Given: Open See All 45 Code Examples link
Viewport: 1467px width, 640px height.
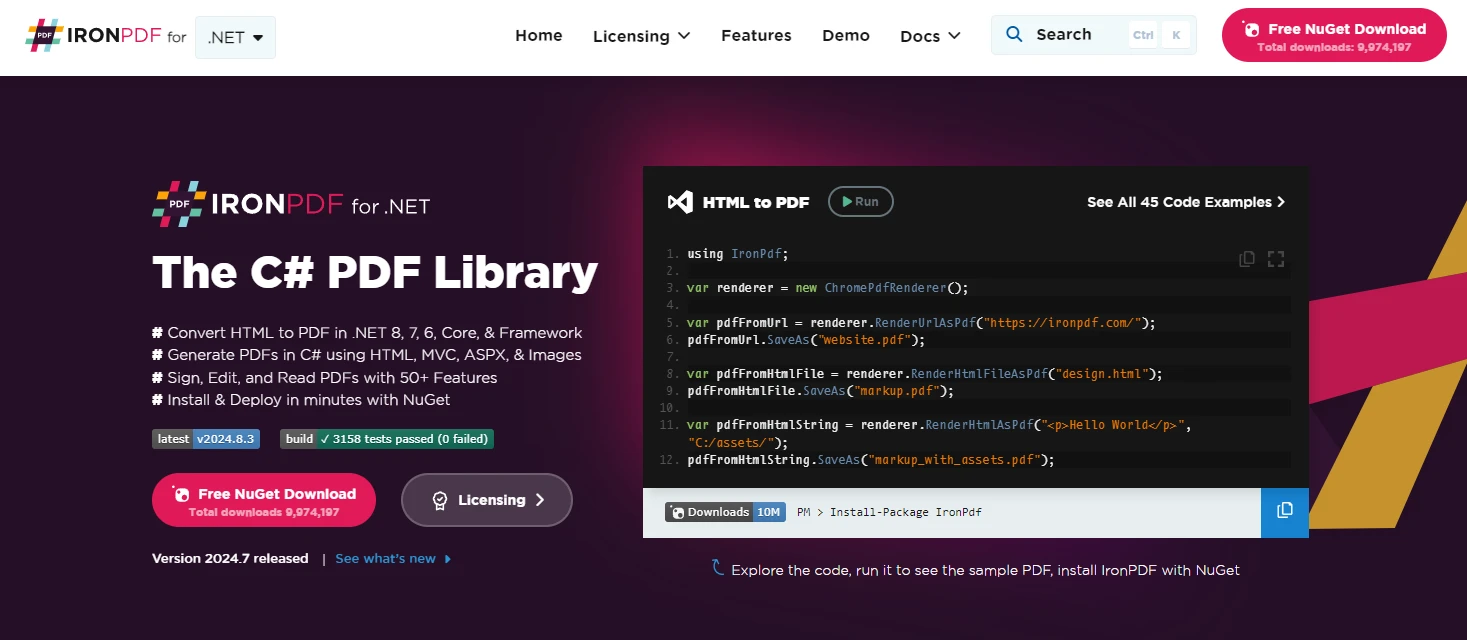Looking at the screenshot, I should point(1186,202).
